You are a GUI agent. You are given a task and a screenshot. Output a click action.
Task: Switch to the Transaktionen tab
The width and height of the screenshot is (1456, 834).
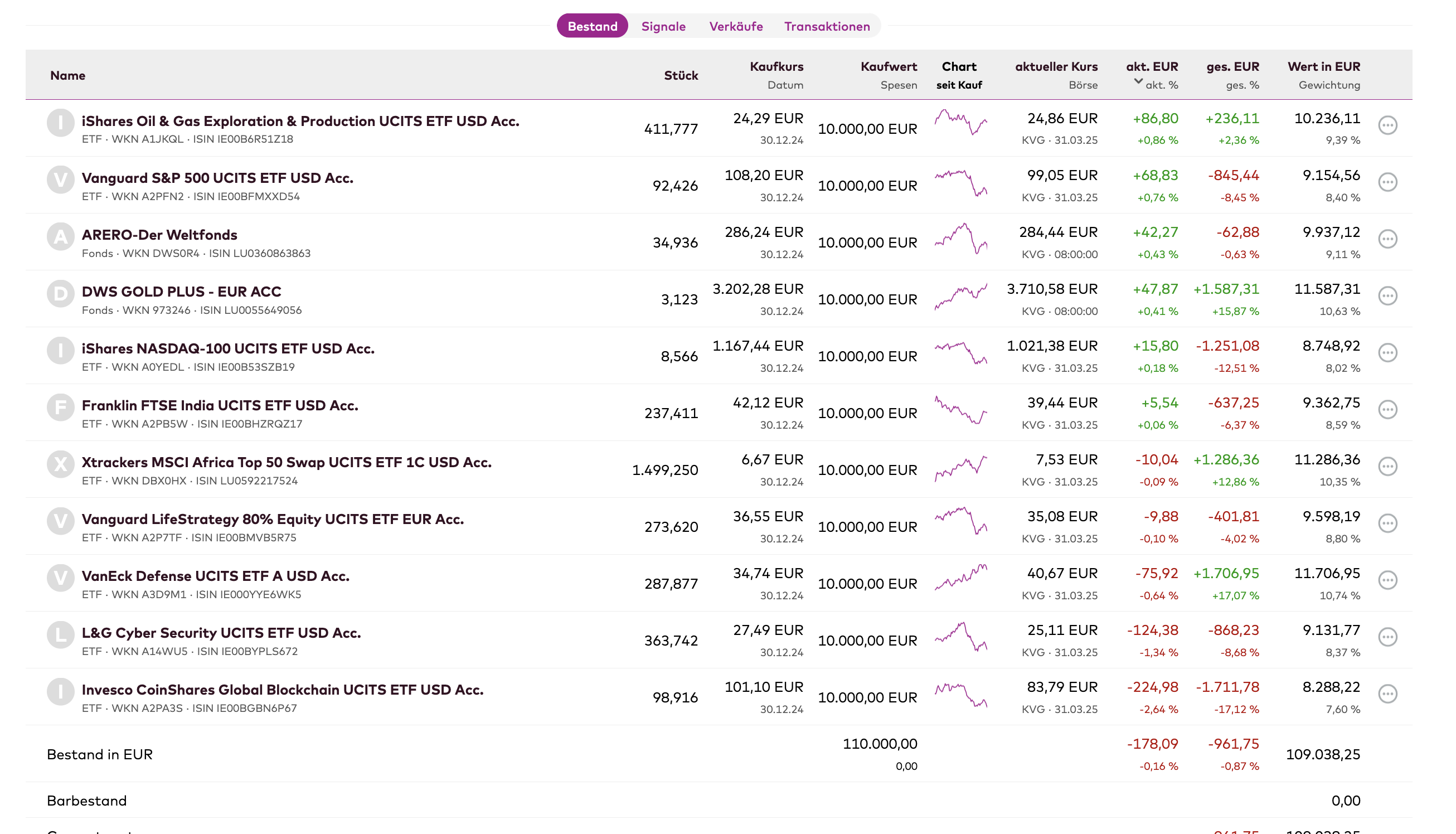827,26
